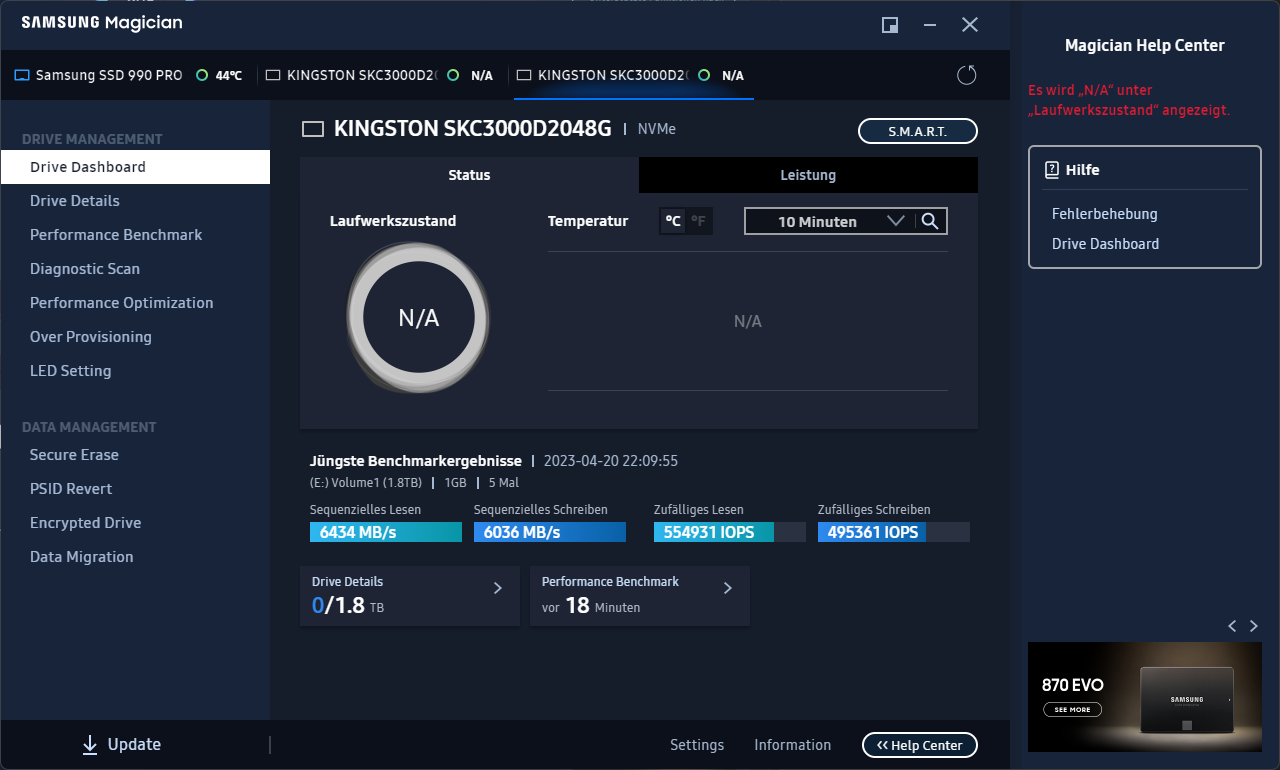Screen dimensions: 1280x770
Task: Click the S.M.A.R.T. button
Action: [918, 131]
